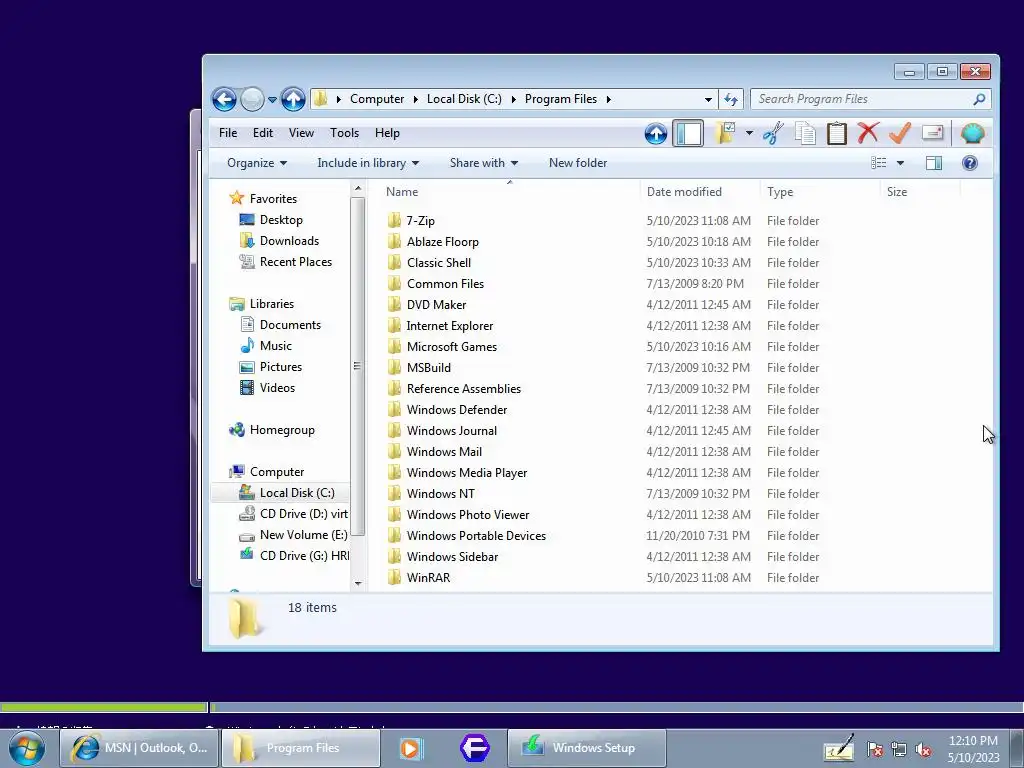Expand the Computer breadcrumb arrow
This screenshot has width=1024, height=768.
point(415,99)
